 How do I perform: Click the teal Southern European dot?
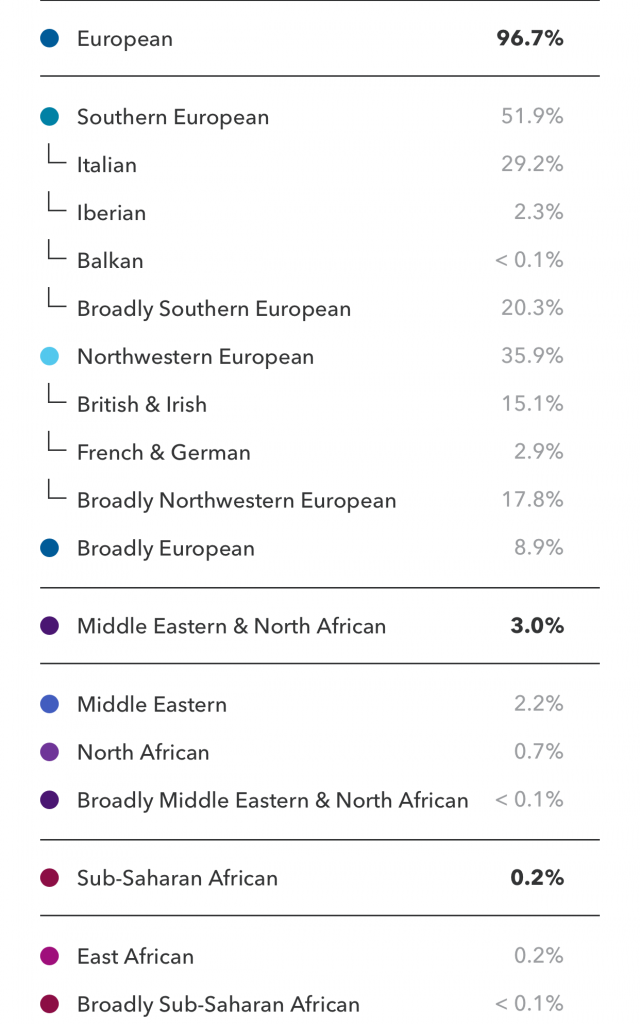(50, 117)
